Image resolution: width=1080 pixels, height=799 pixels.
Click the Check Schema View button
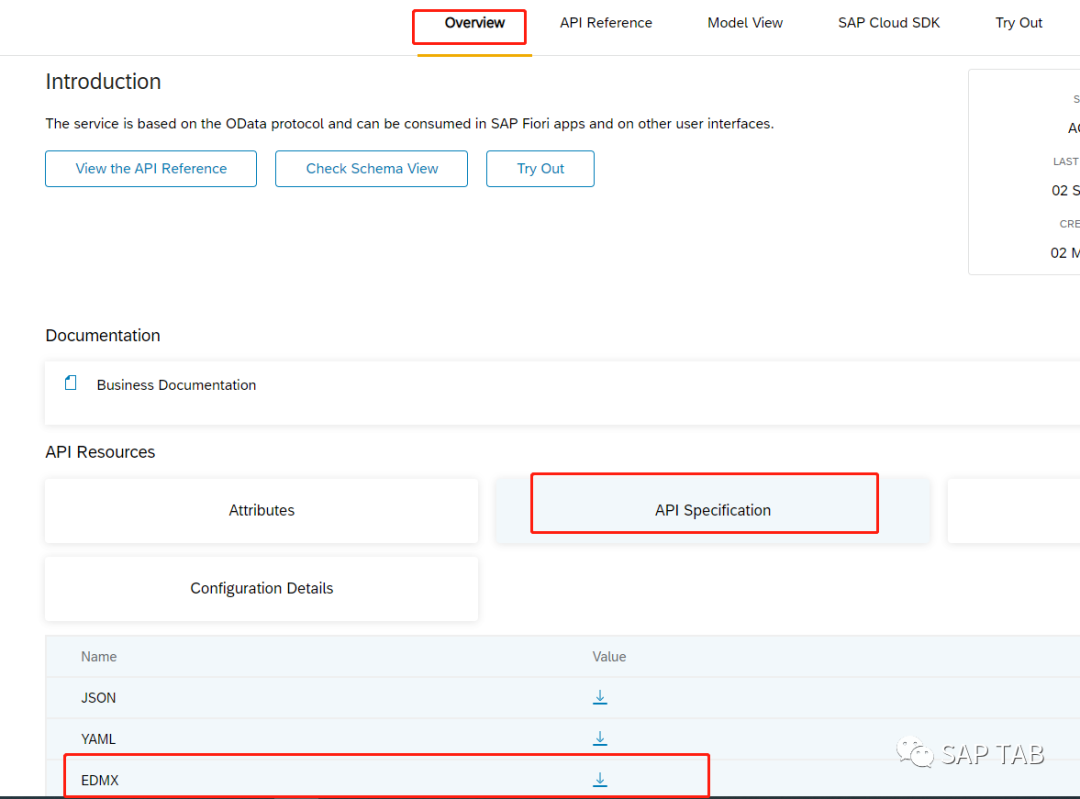coord(371,169)
